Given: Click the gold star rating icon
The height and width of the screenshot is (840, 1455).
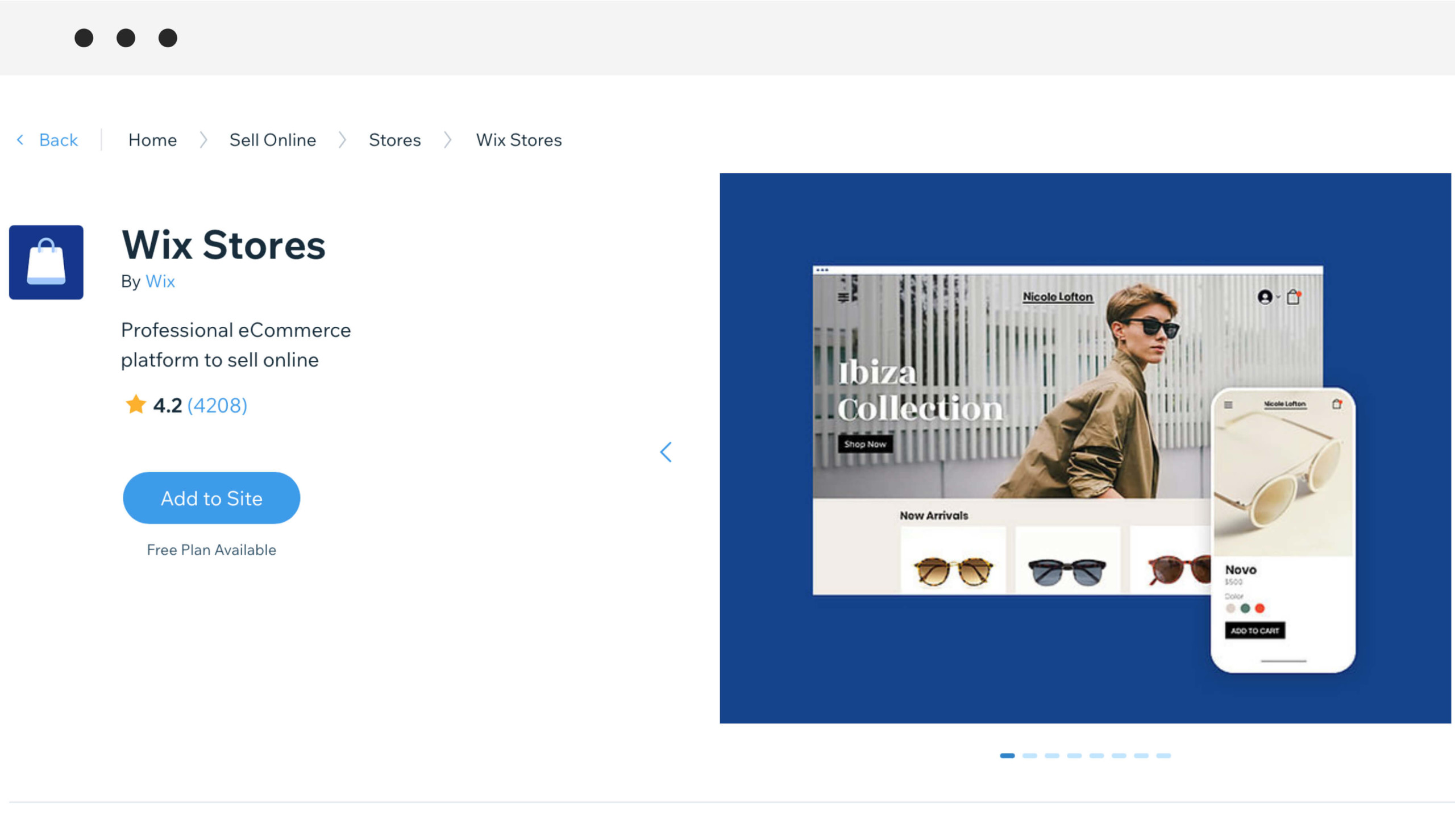Looking at the screenshot, I should pos(136,405).
